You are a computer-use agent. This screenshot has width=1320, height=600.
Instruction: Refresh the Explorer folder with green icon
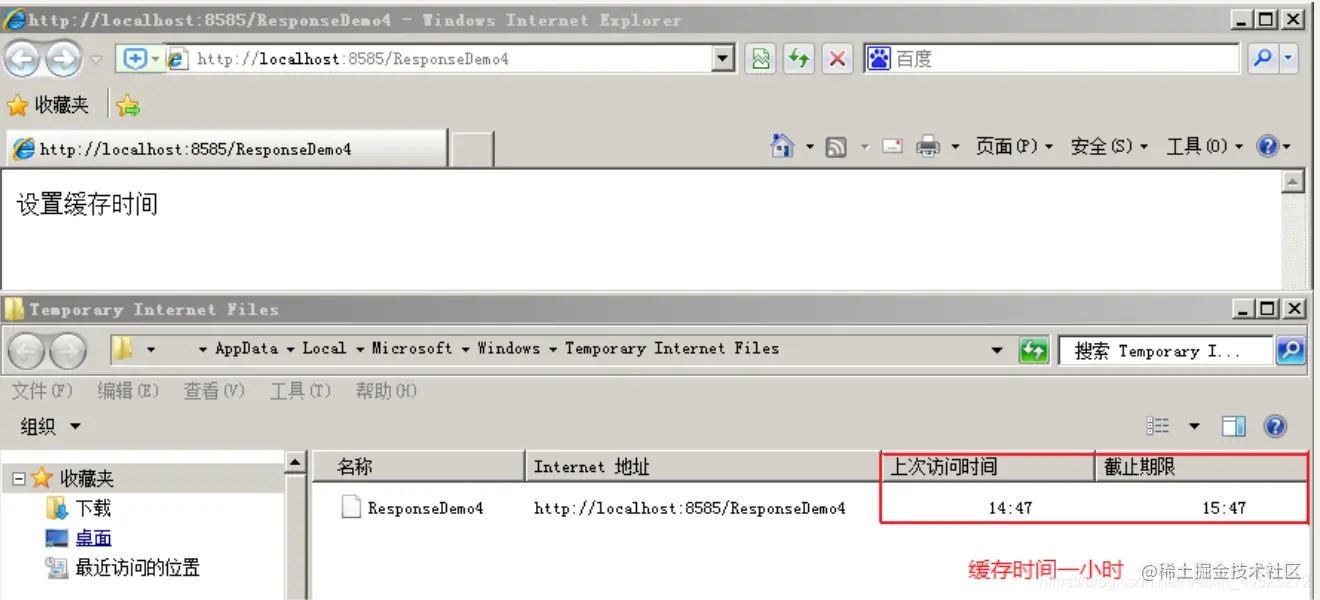[x=1033, y=351]
